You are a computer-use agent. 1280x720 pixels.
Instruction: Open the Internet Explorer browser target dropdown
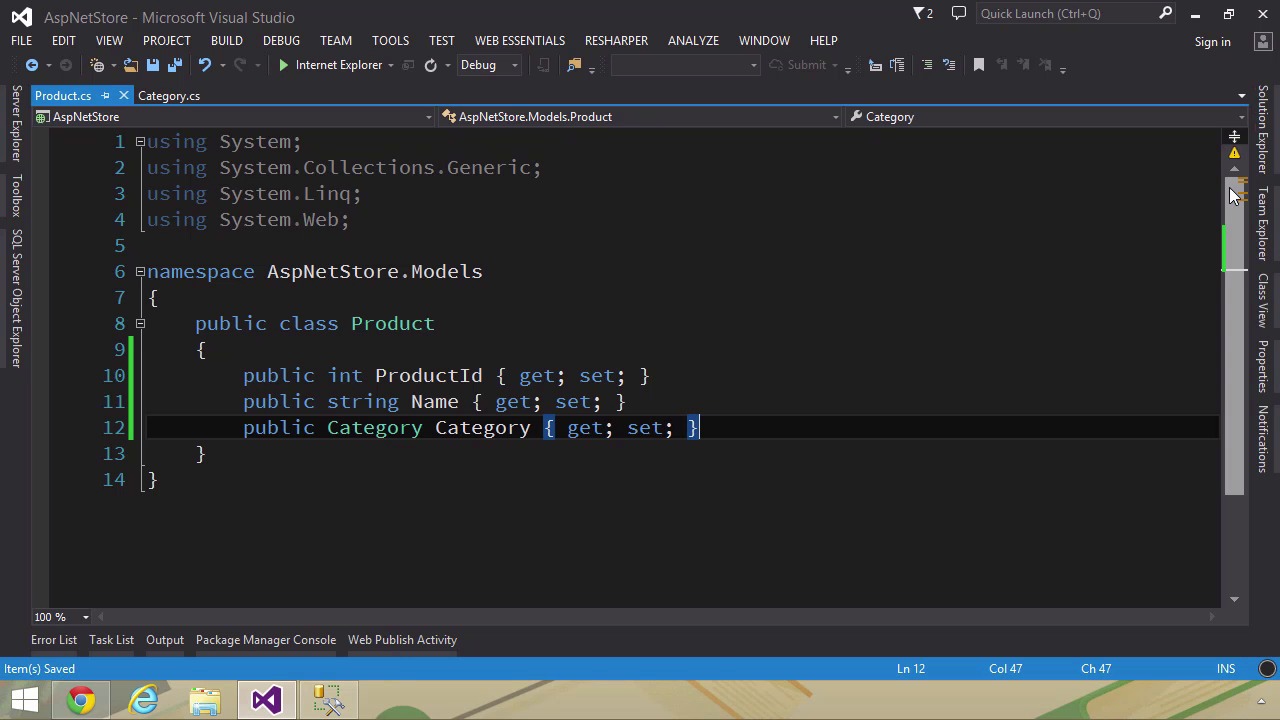(x=390, y=65)
